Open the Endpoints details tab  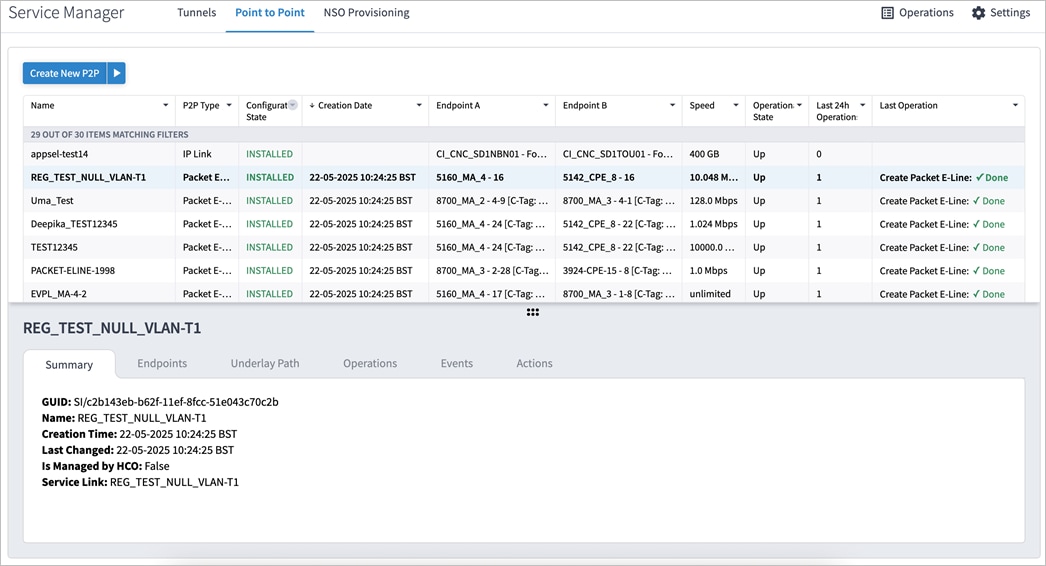click(162, 364)
